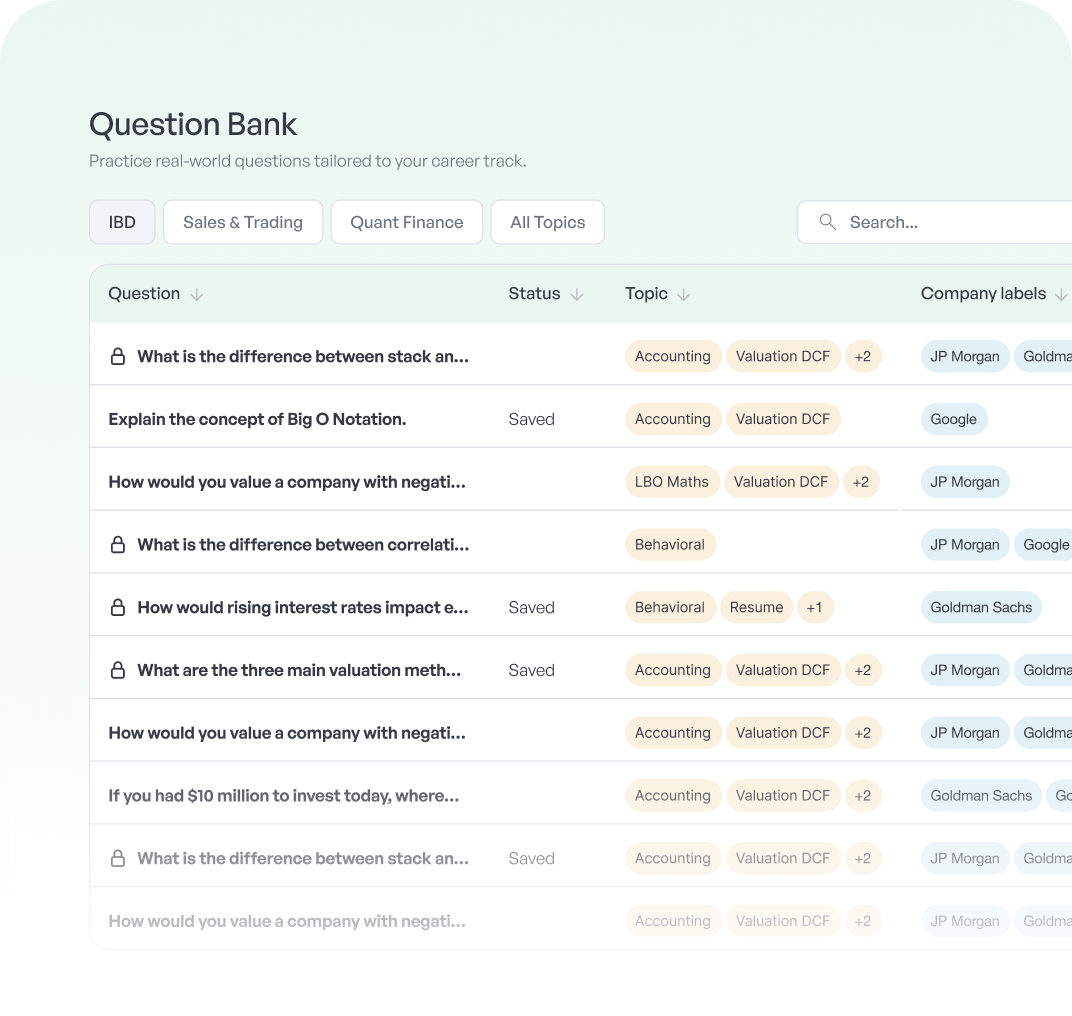Viewport: 1072px width, 1016px height.
Task: Expand the +1 badge on the interest rates row
Action: click(815, 607)
